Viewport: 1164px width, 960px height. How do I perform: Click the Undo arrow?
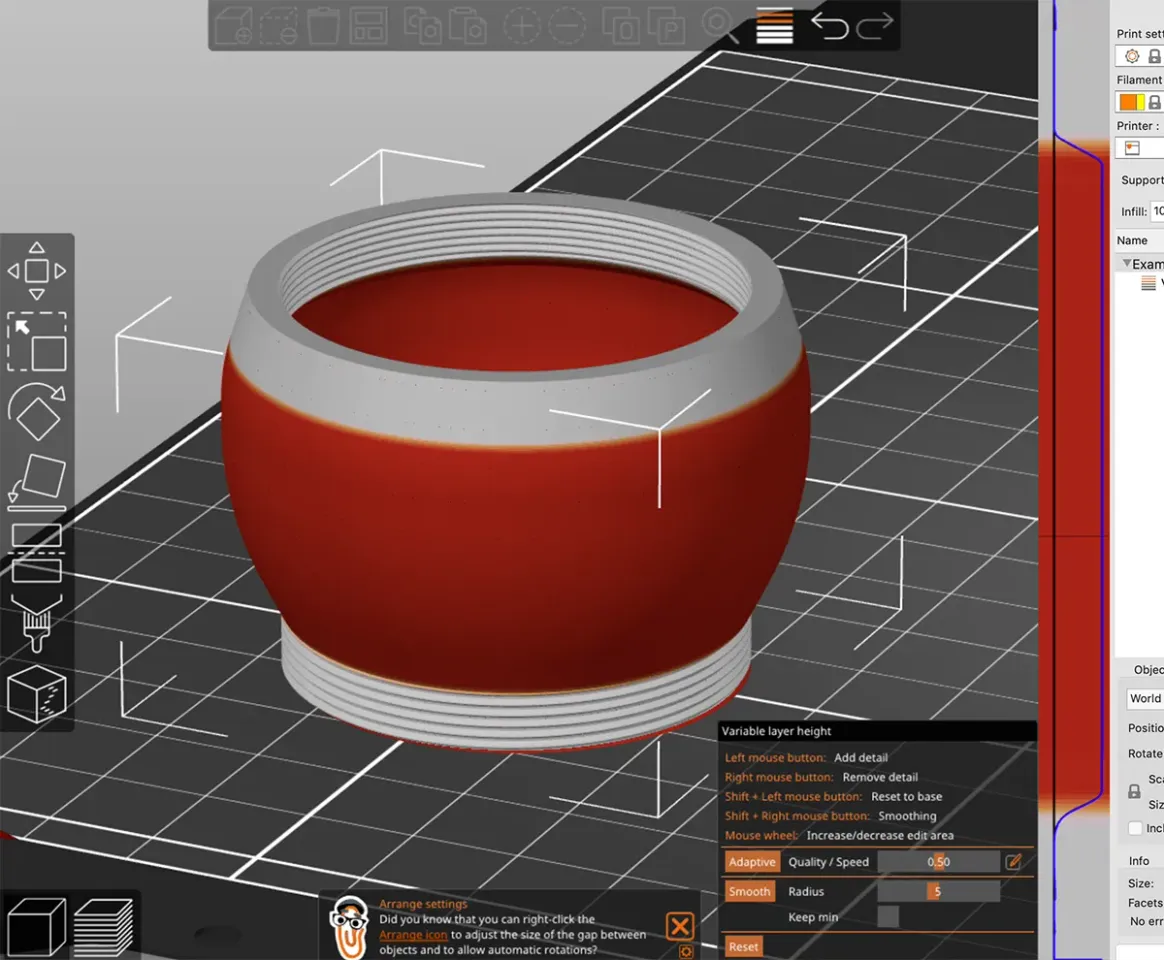point(829,27)
